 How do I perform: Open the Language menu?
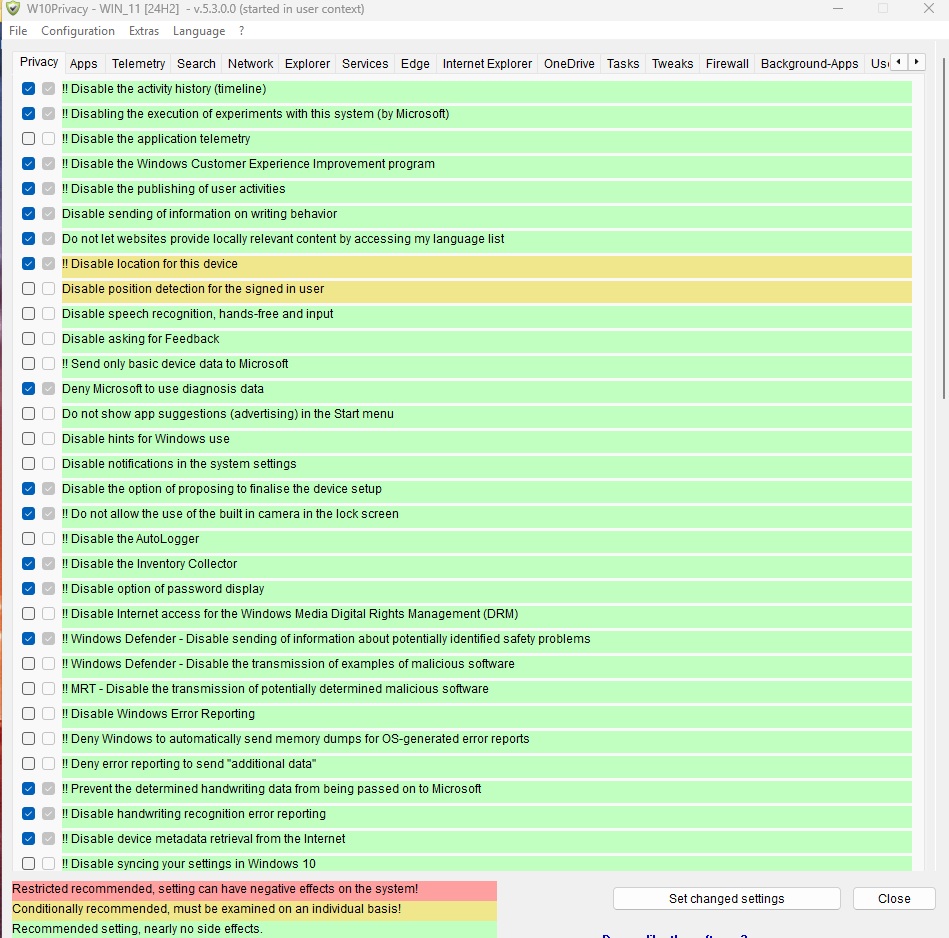click(199, 31)
